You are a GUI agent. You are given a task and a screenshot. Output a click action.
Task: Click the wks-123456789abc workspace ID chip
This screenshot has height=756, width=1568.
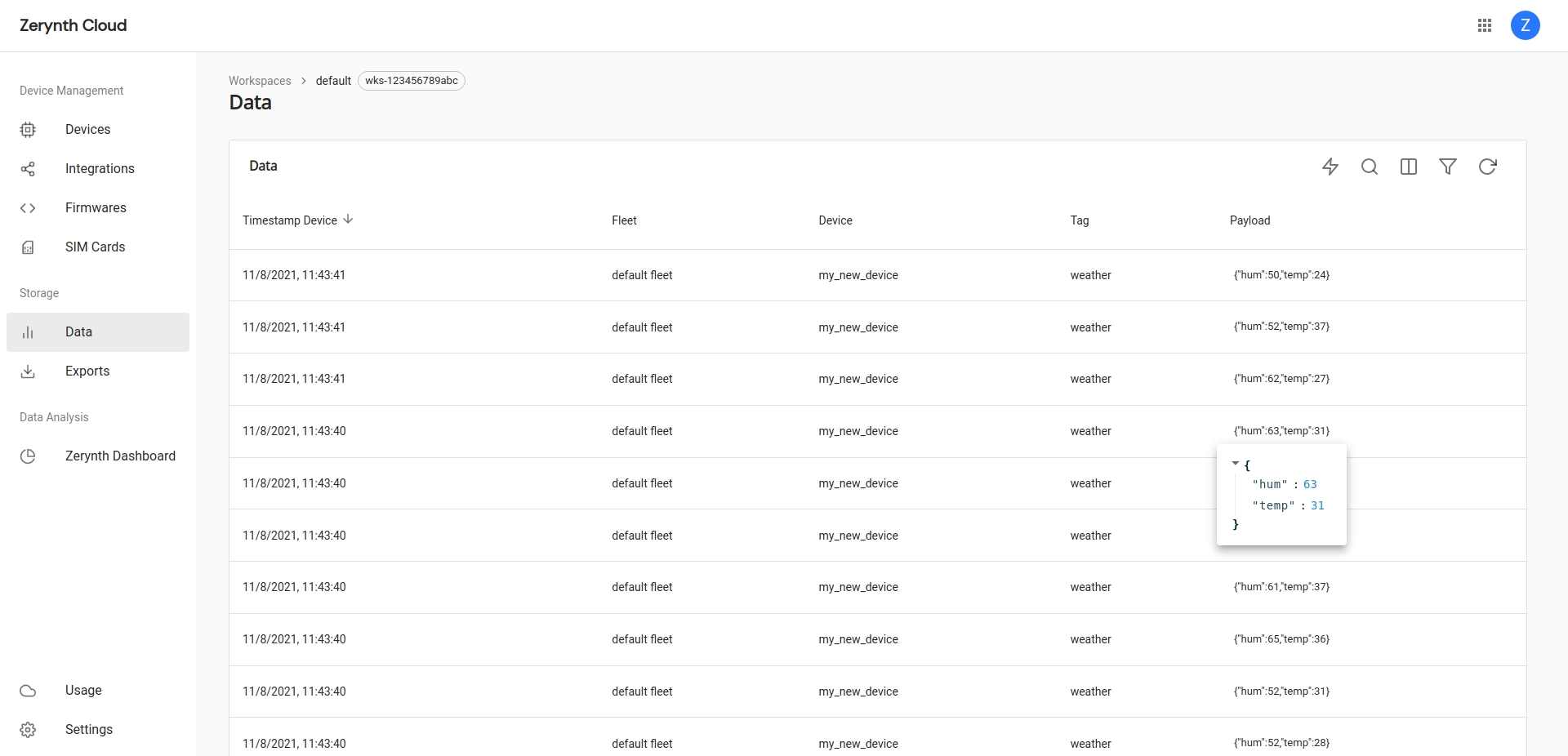[412, 81]
